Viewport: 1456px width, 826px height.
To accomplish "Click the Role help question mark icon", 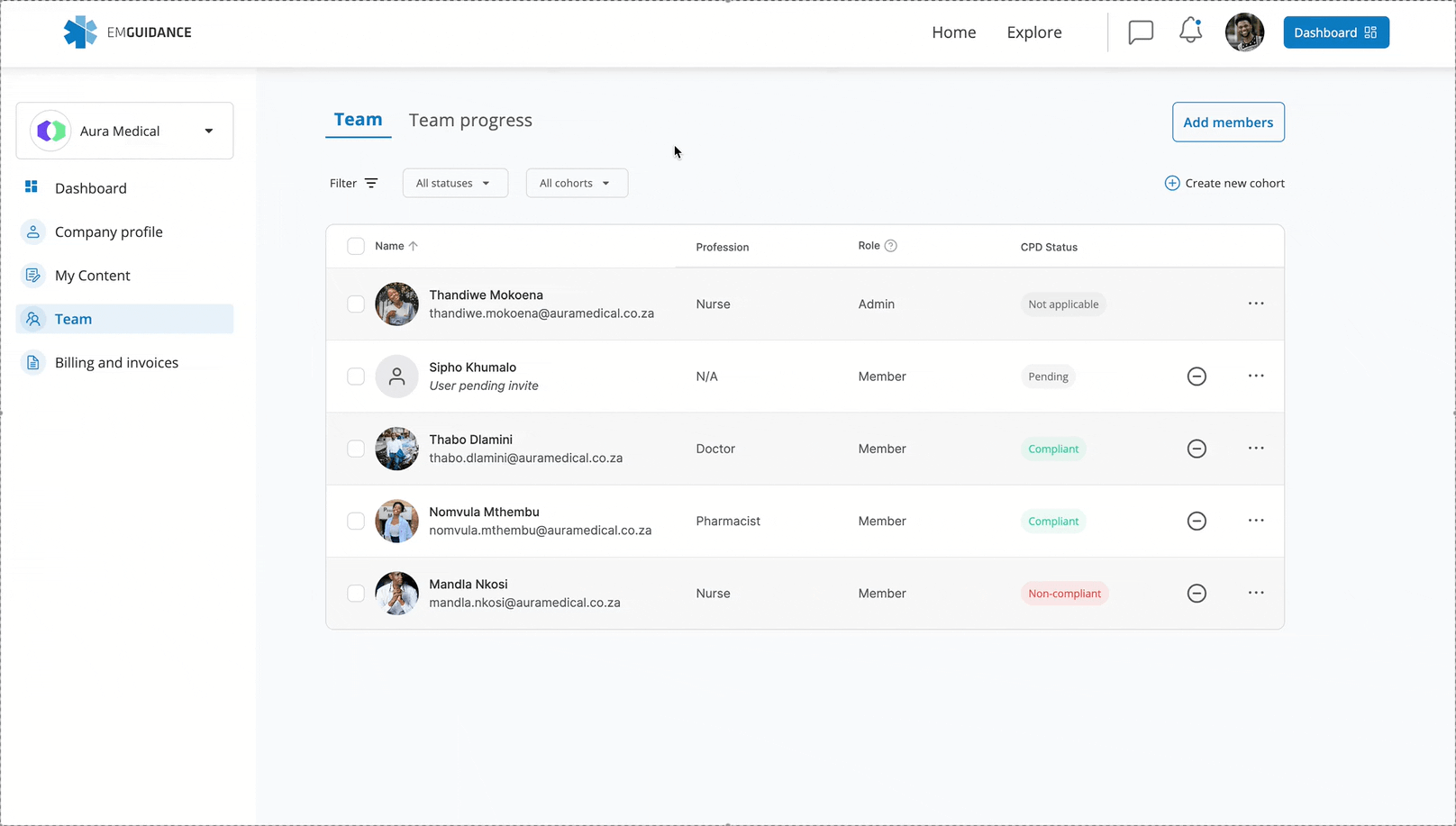I will 890,246.
